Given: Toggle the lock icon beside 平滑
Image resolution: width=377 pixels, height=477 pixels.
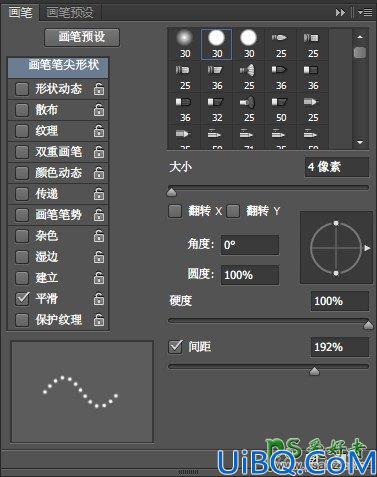Looking at the screenshot, I should click(99, 299).
